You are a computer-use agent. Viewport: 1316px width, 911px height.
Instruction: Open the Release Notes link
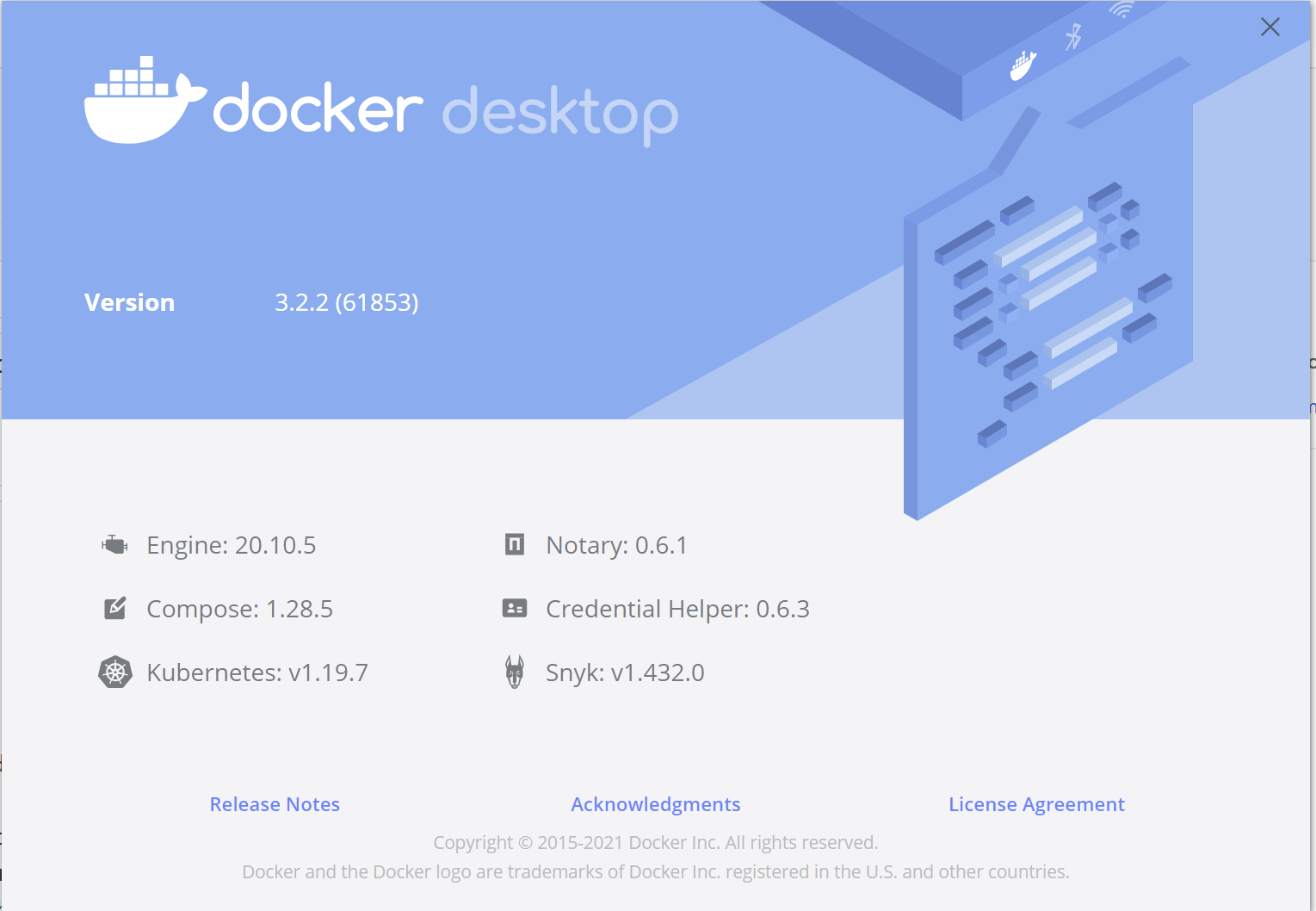pyautogui.click(x=275, y=804)
